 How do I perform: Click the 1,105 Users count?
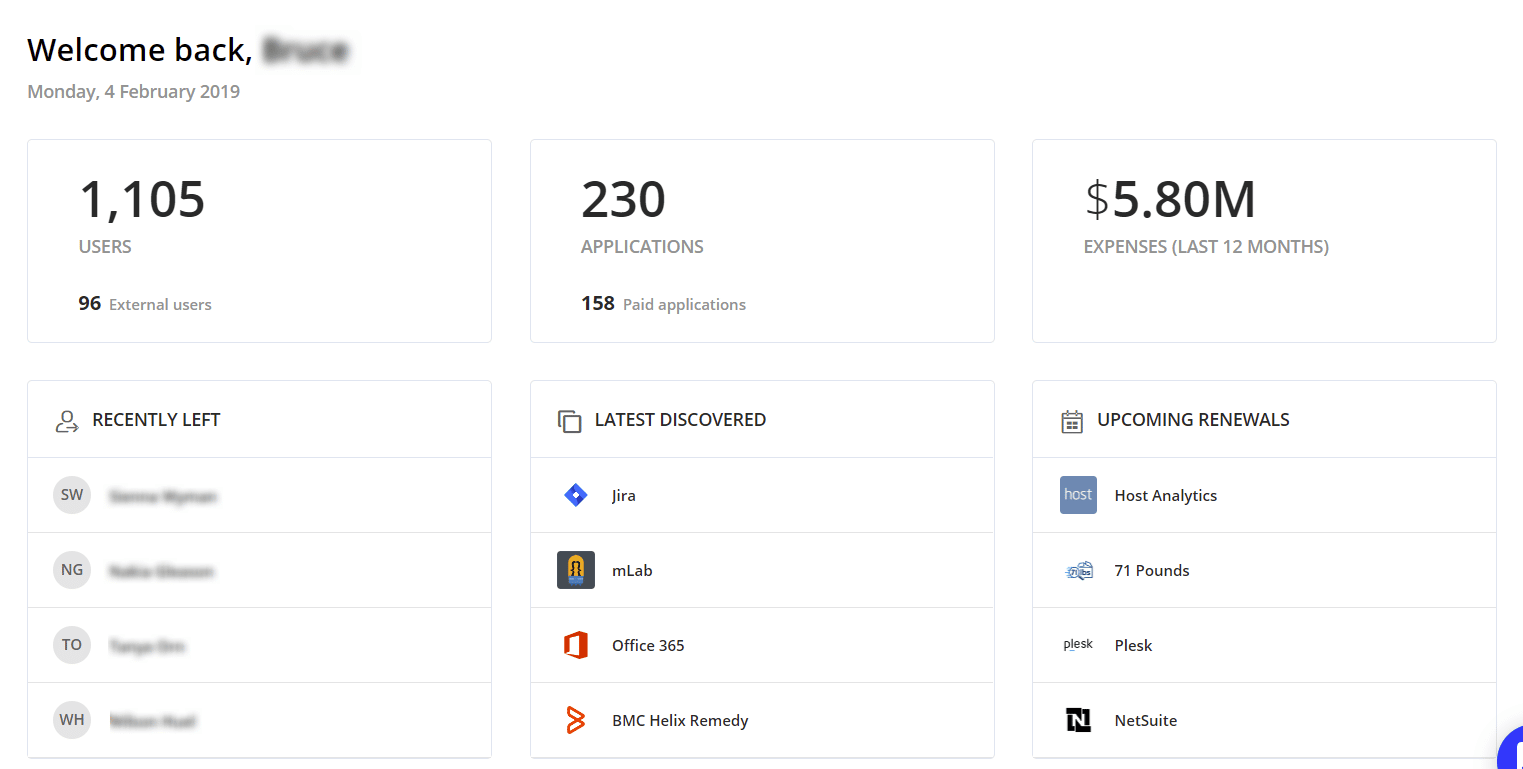point(142,200)
